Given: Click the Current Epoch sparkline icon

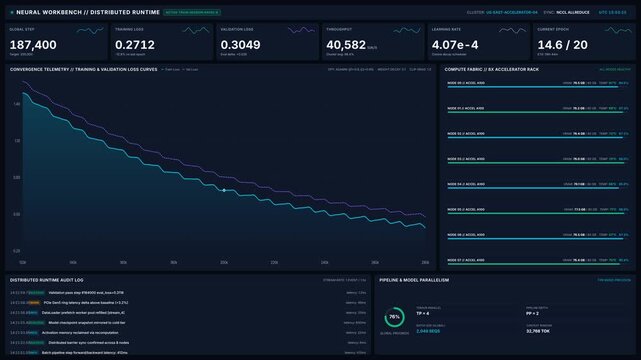Looking at the screenshot, I should (x=618, y=30).
